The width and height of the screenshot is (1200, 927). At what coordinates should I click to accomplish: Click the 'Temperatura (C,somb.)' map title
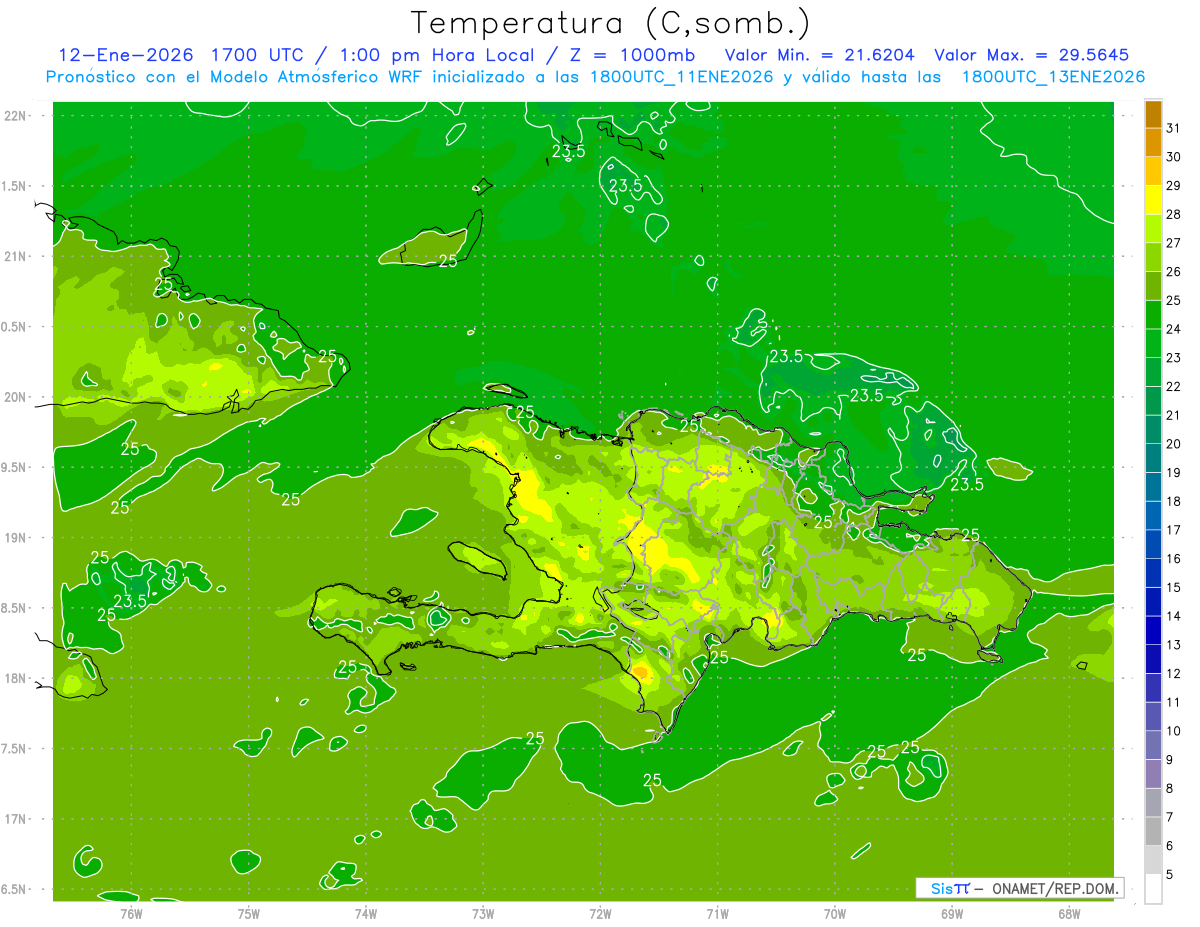click(611, 24)
